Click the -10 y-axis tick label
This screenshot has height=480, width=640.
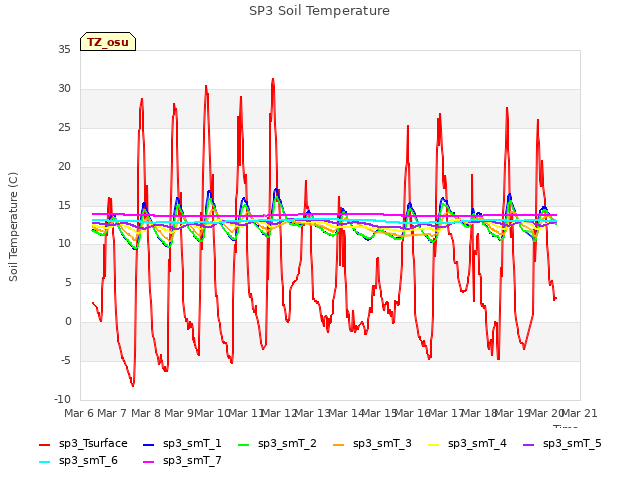click(62, 400)
